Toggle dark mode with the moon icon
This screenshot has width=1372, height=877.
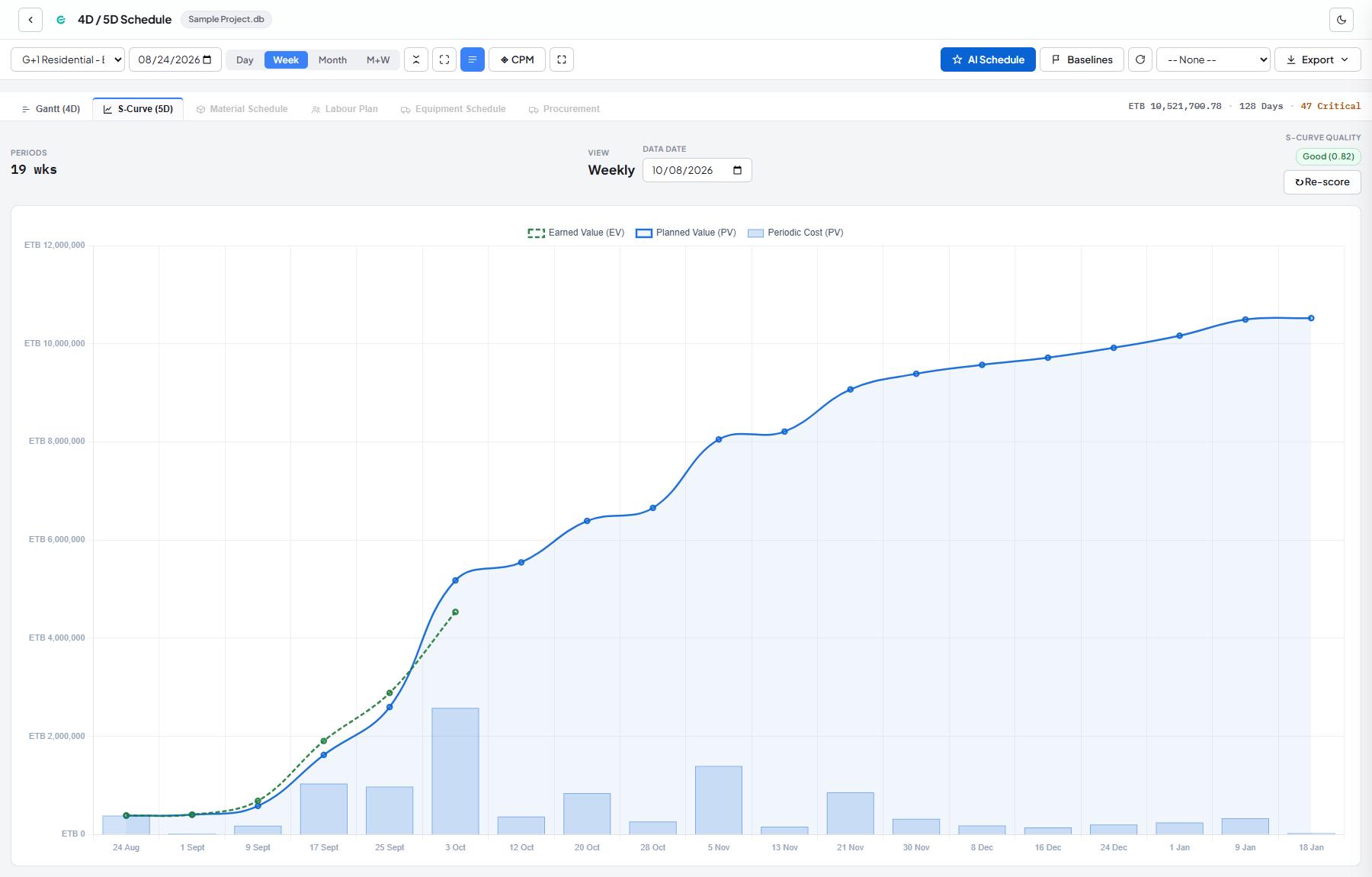click(x=1342, y=20)
